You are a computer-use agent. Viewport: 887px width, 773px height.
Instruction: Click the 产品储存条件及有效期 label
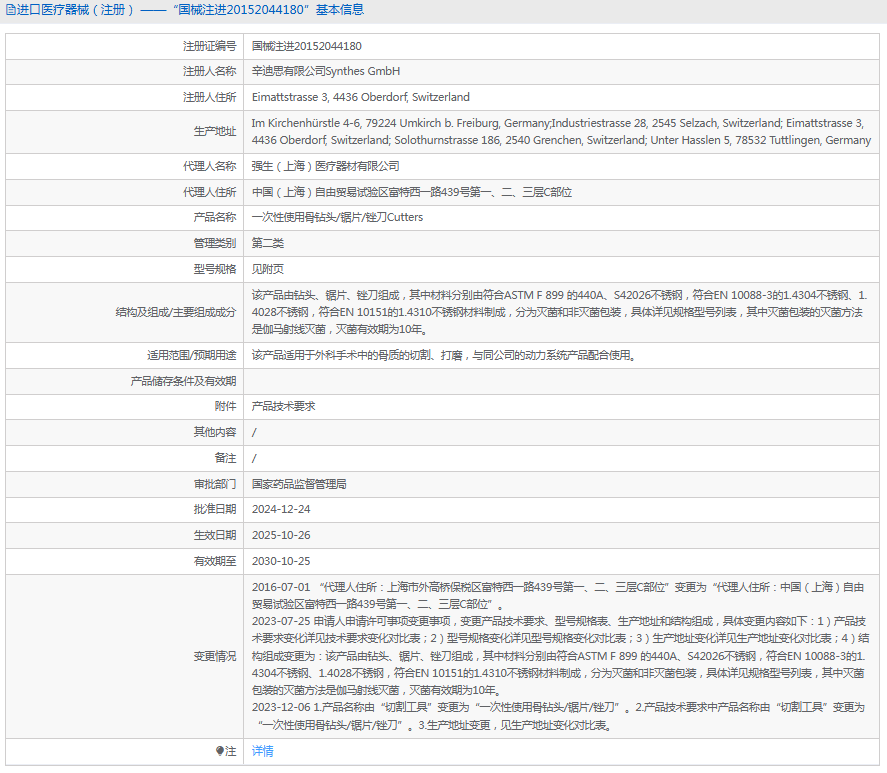point(183,381)
